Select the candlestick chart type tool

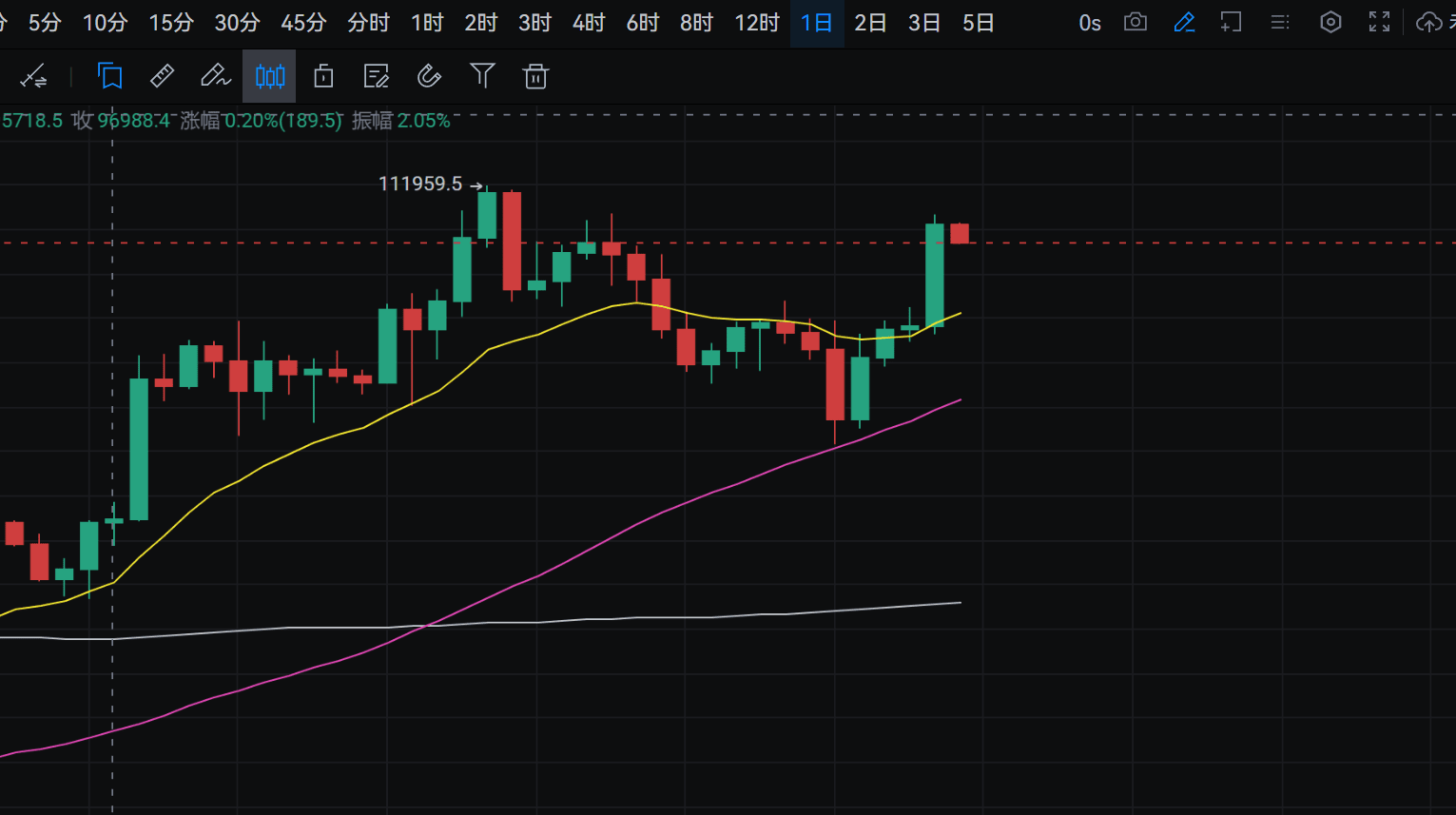[x=269, y=76]
